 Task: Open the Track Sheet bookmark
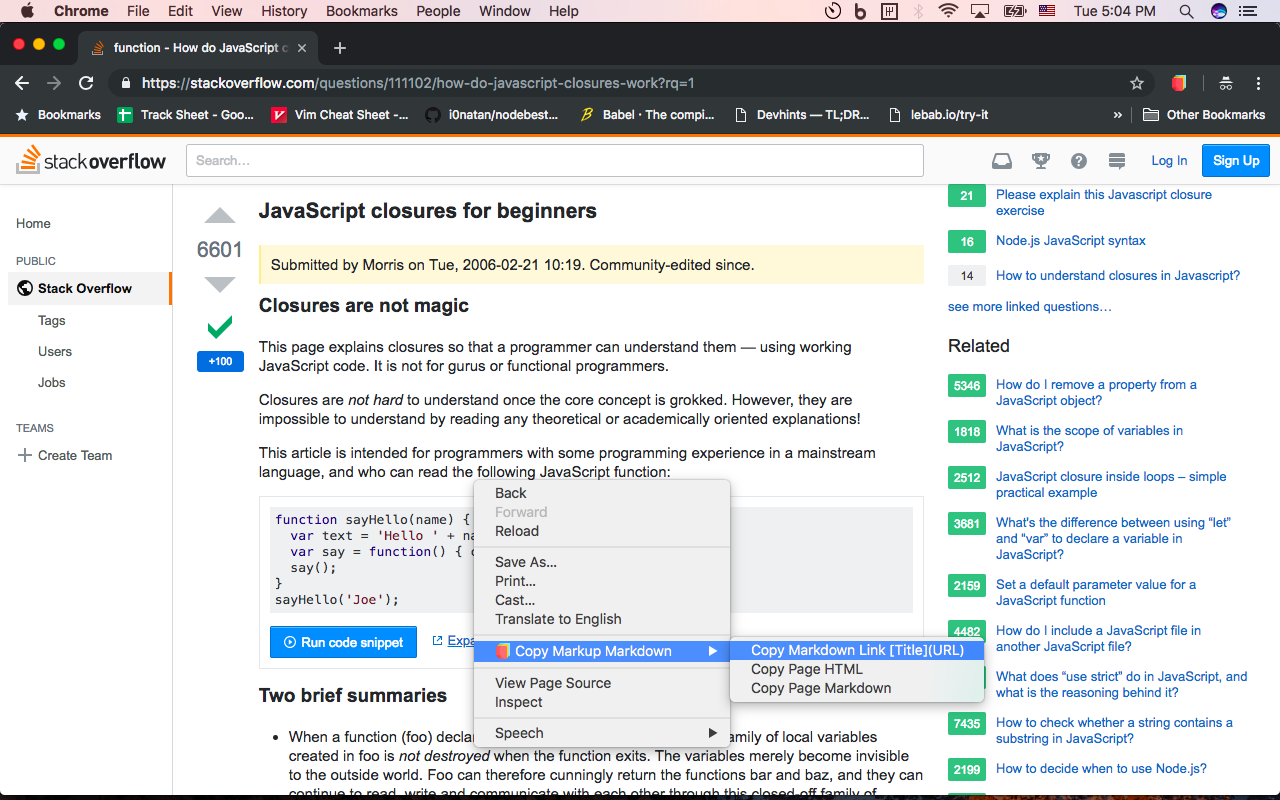click(x=186, y=115)
